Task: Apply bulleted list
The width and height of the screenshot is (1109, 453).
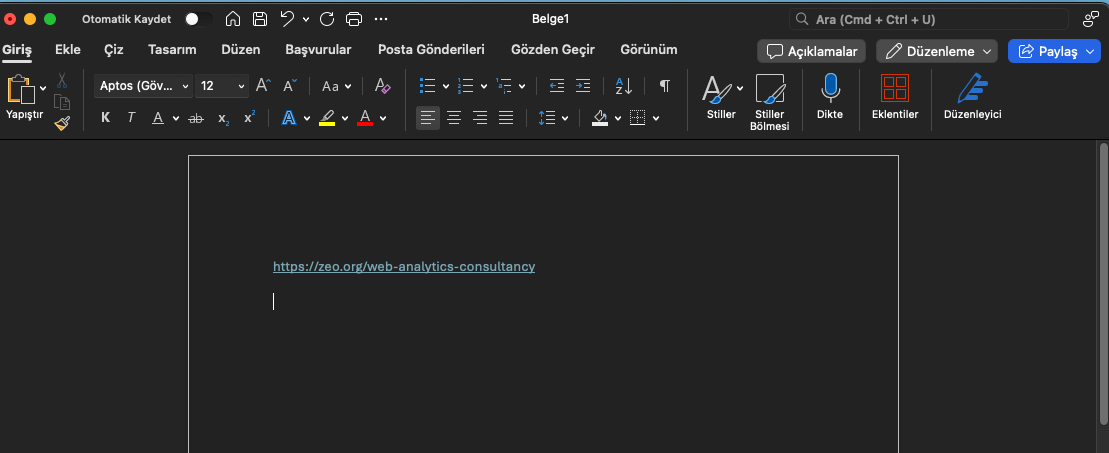Action: pyautogui.click(x=427, y=86)
